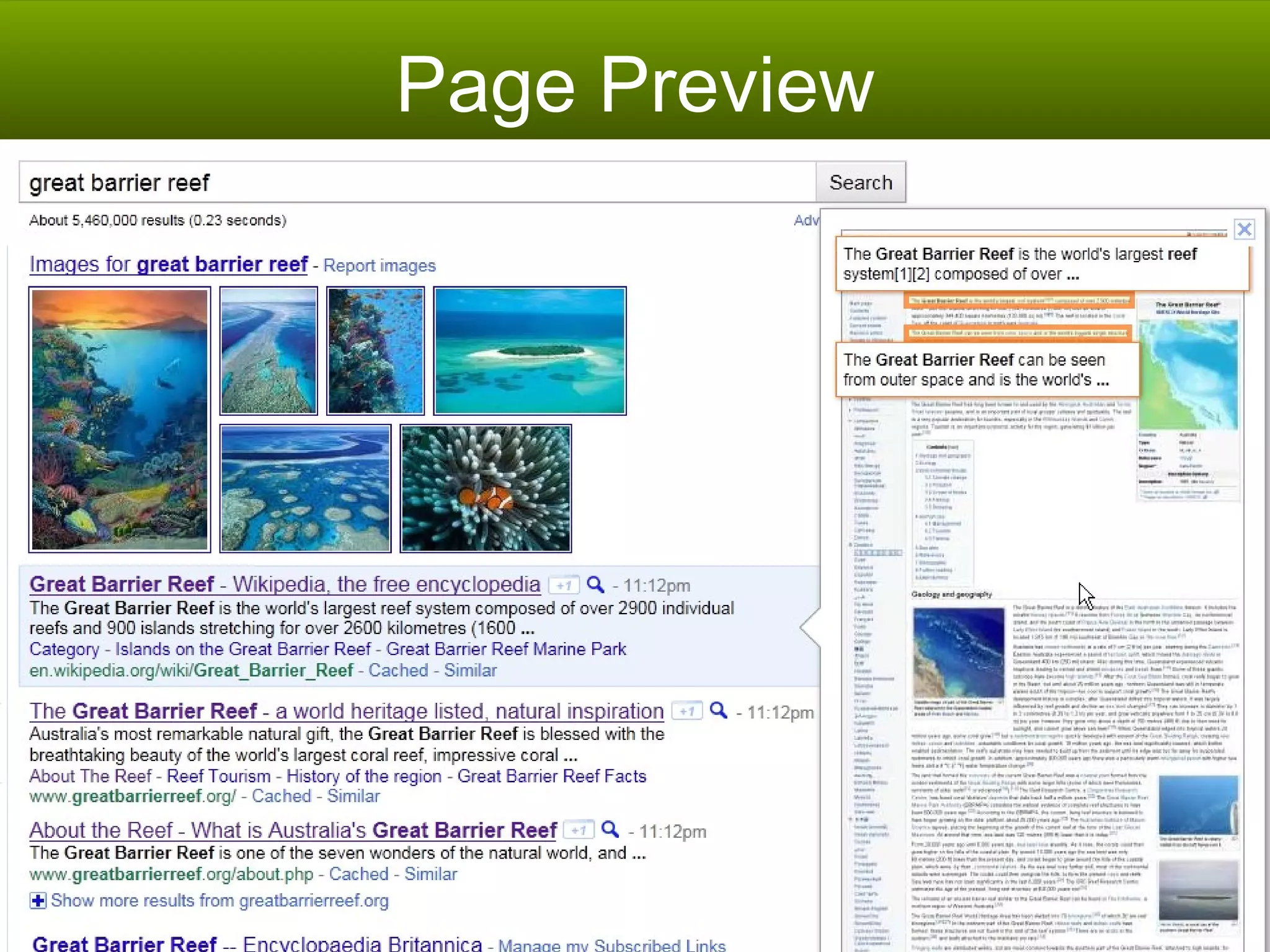Image resolution: width=1270 pixels, height=952 pixels.
Task: Open Similar link for about.php result
Action: coord(431,874)
